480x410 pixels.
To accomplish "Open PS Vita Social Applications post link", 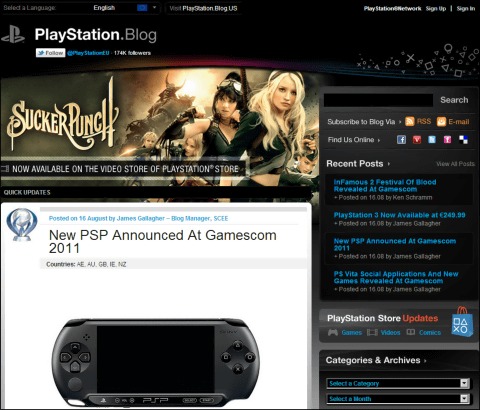I will click(396, 278).
